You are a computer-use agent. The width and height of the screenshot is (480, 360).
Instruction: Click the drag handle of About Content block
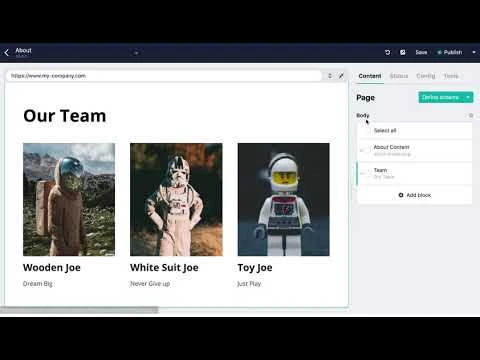click(x=362, y=150)
